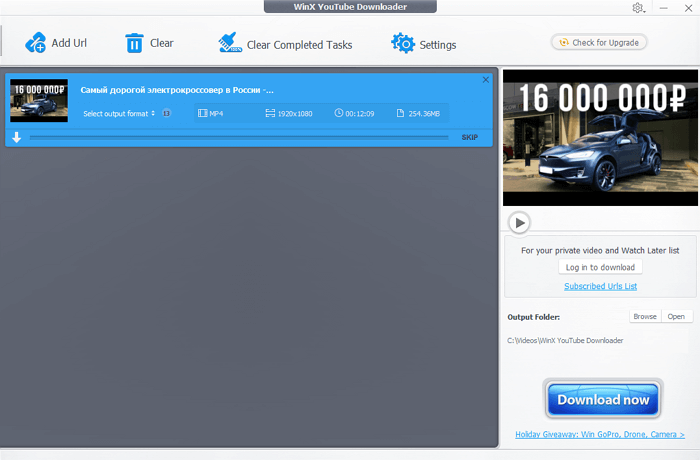
Task: Click the download arrow icon on the task
Action: pyautogui.click(x=17, y=137)
